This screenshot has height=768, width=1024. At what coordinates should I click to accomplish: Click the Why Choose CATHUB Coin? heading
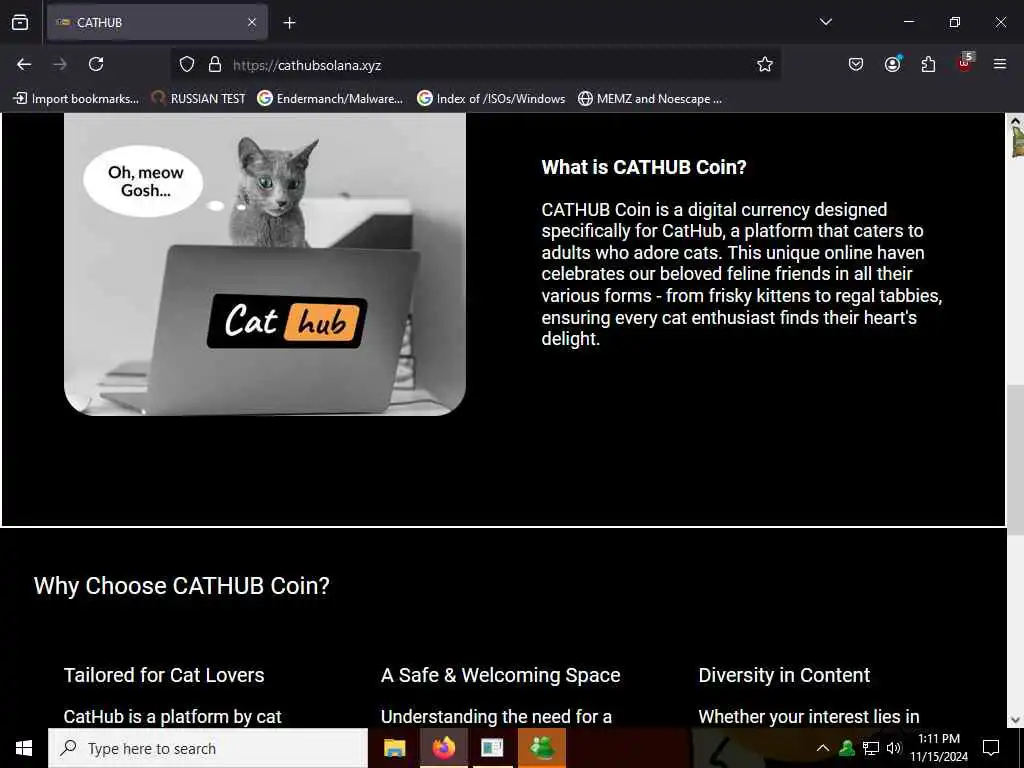coord(182,586)
